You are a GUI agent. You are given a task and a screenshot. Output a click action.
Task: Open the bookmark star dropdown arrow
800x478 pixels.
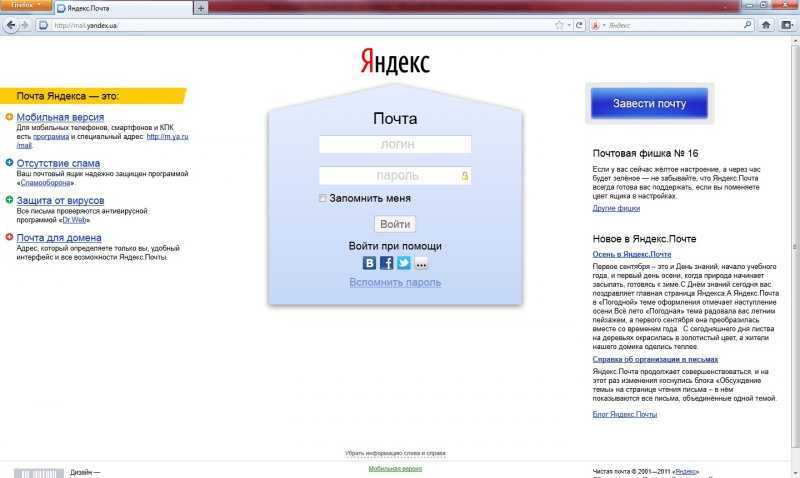pos(569,25)
